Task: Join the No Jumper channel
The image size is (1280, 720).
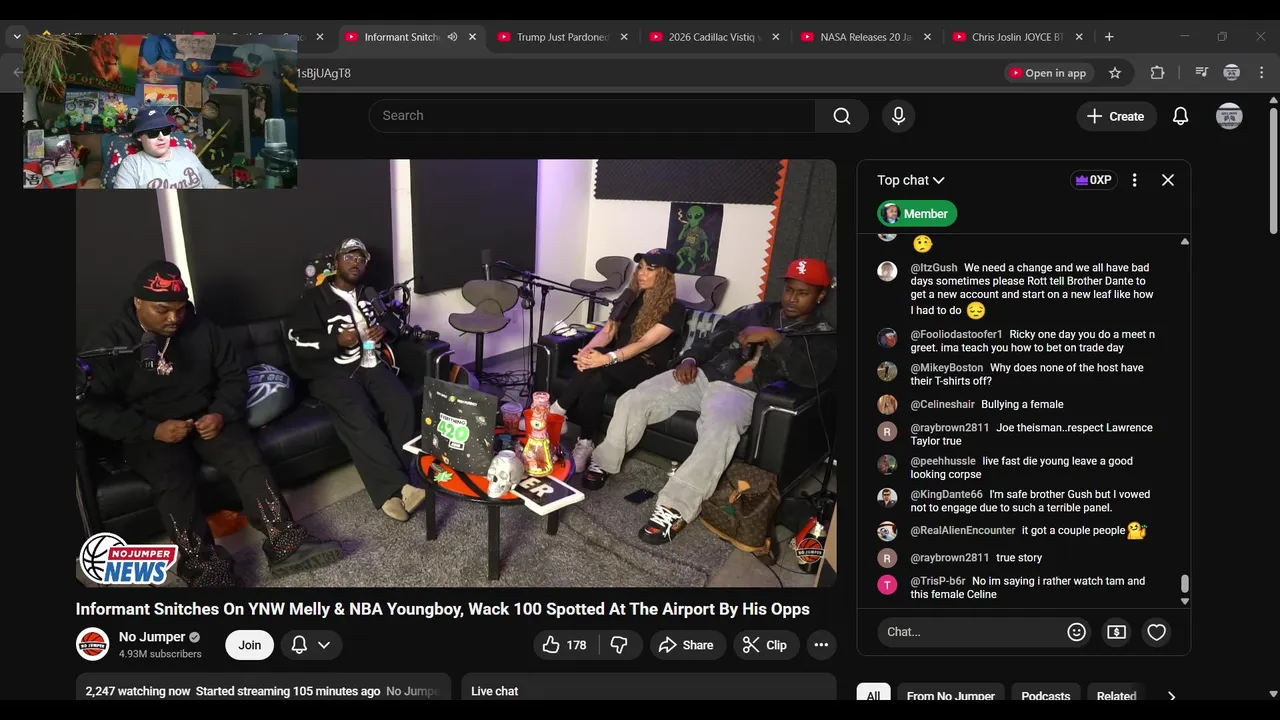Action: tap(249, 645)
